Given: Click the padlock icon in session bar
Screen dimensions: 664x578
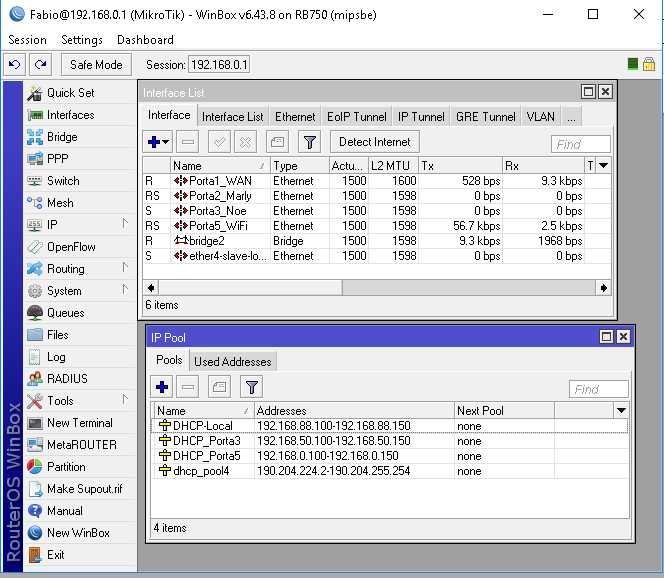Looking at the screenshot, I should click(649, 64).
